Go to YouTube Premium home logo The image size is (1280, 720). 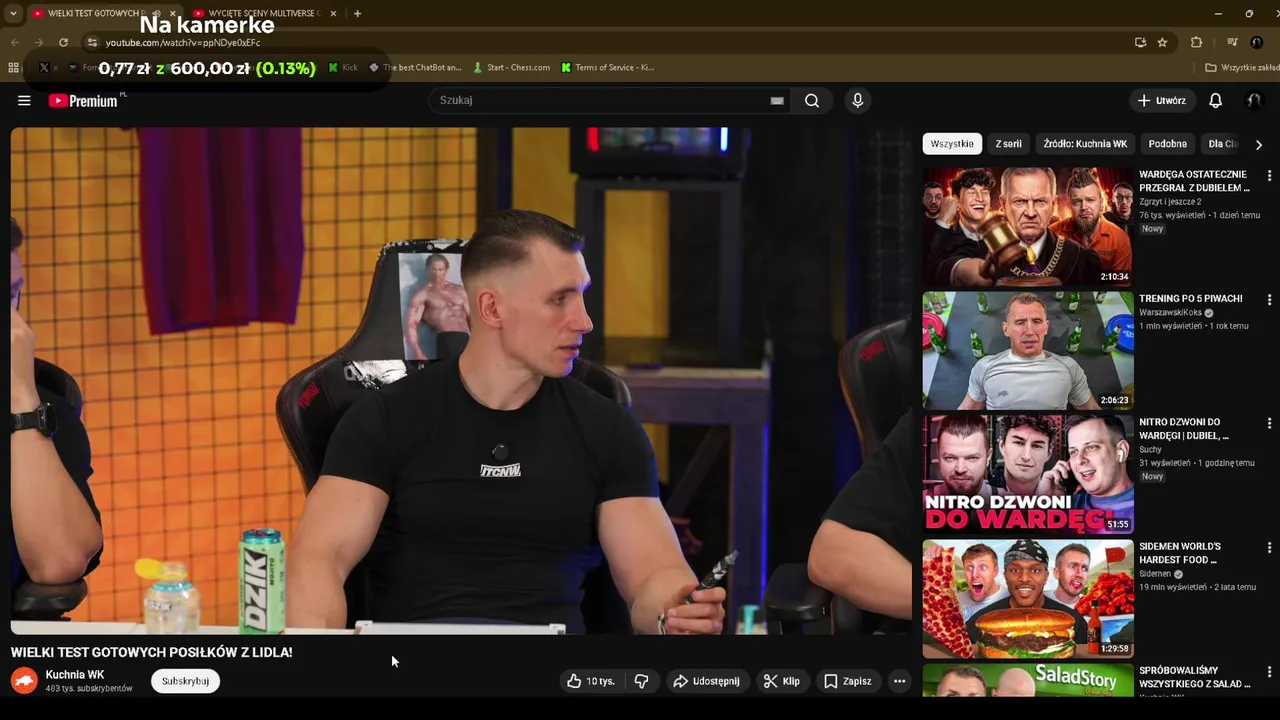[83, 100]
